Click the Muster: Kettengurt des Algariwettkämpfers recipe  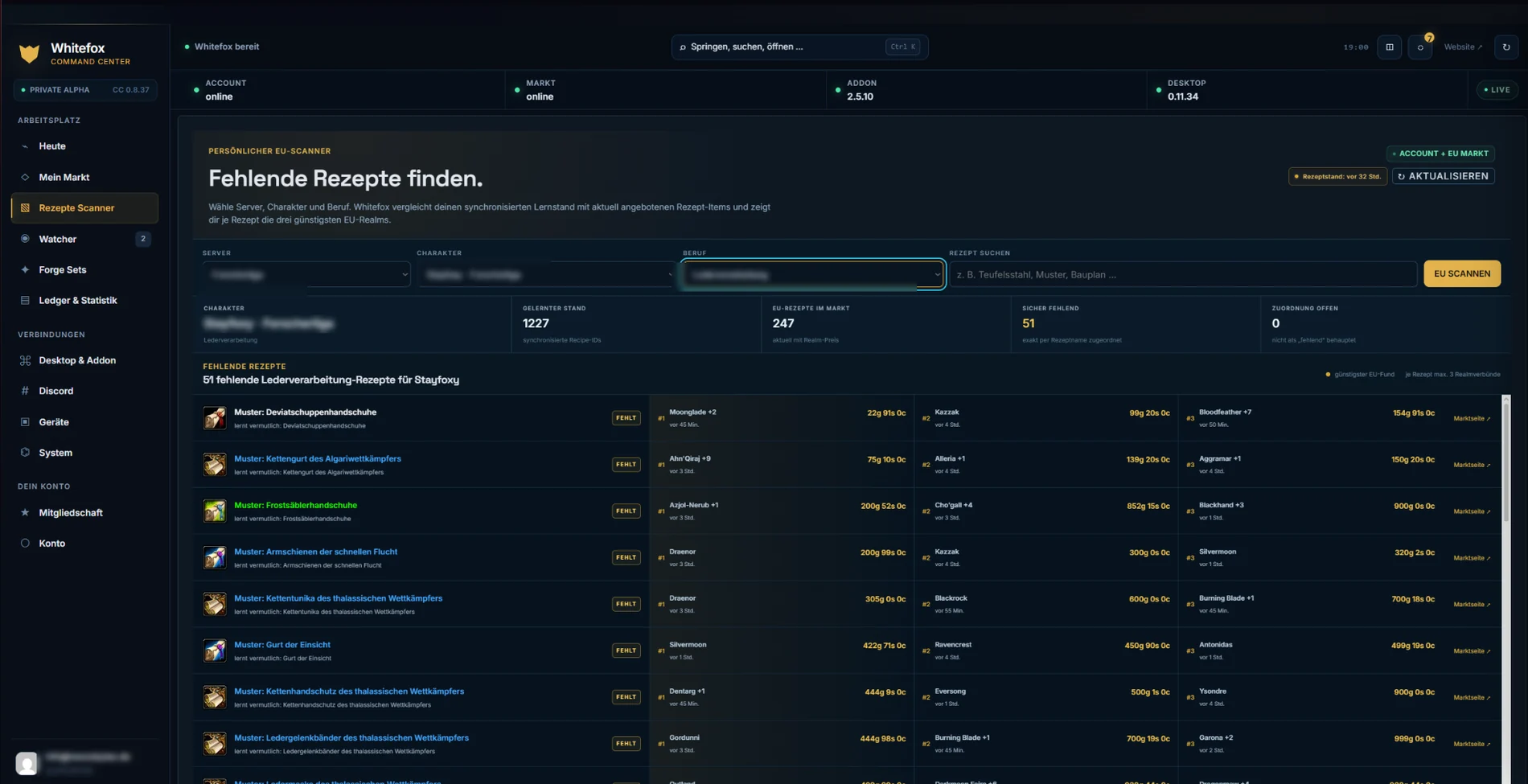tap(318, 459)
